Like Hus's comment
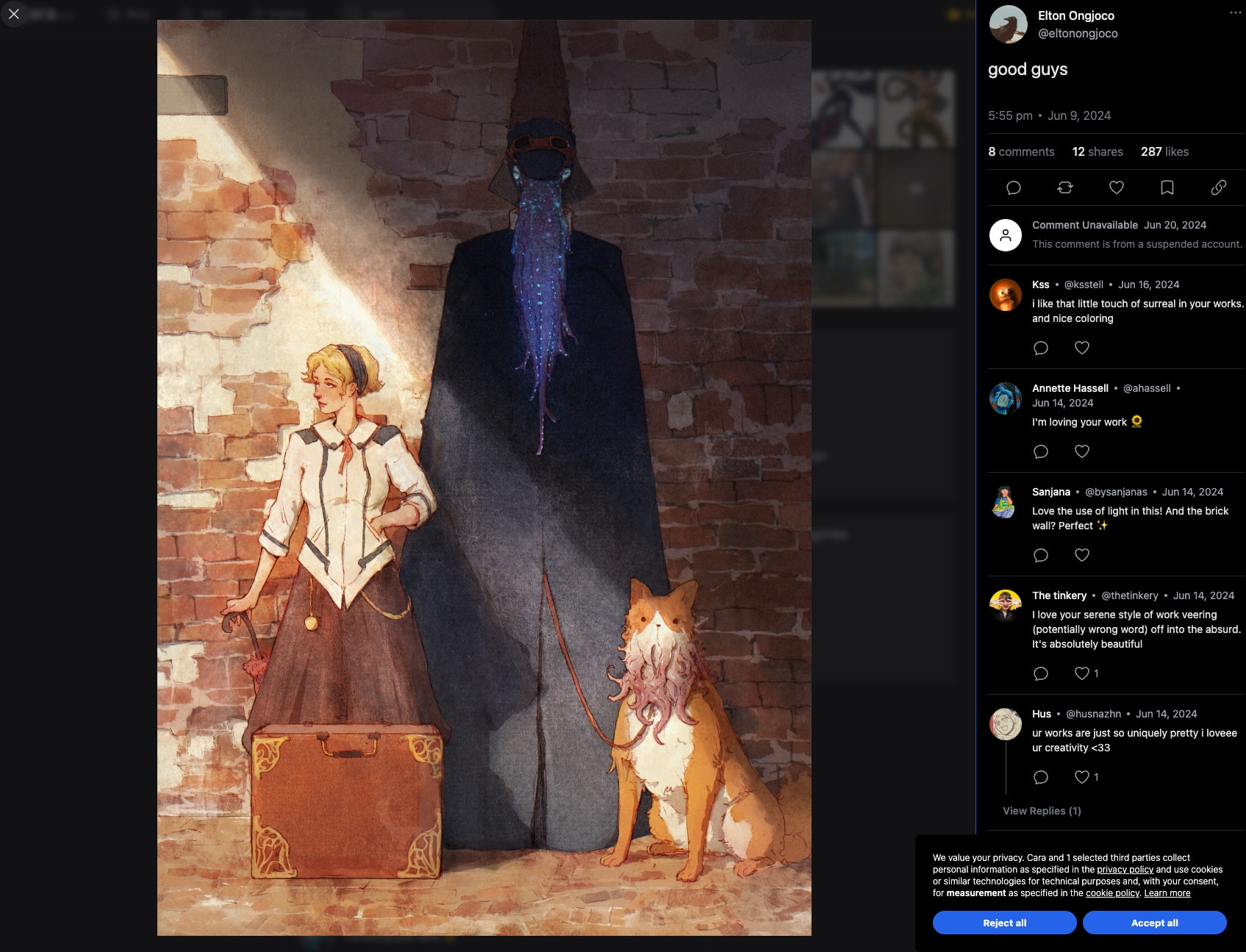Viewport: 1246px width, 952px height. click(x=1082, y=777)
